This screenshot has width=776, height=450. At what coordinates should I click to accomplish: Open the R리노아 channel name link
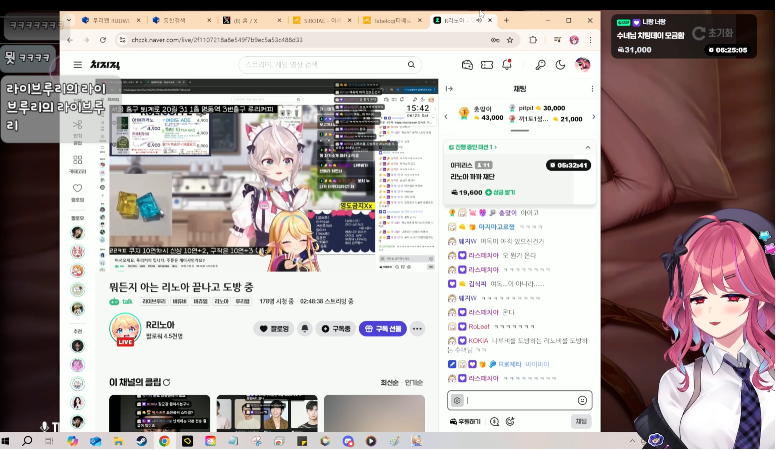tap(160, 325)
